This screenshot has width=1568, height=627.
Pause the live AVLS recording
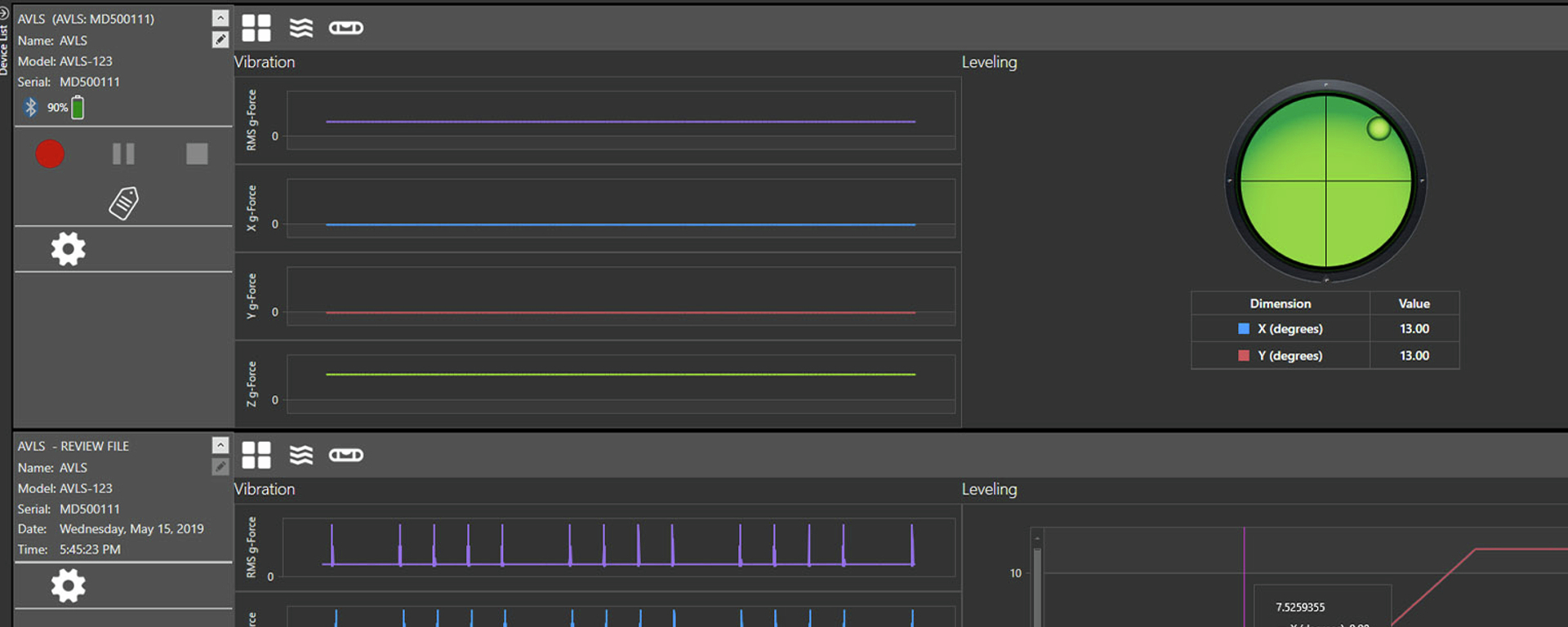point(123,154)
